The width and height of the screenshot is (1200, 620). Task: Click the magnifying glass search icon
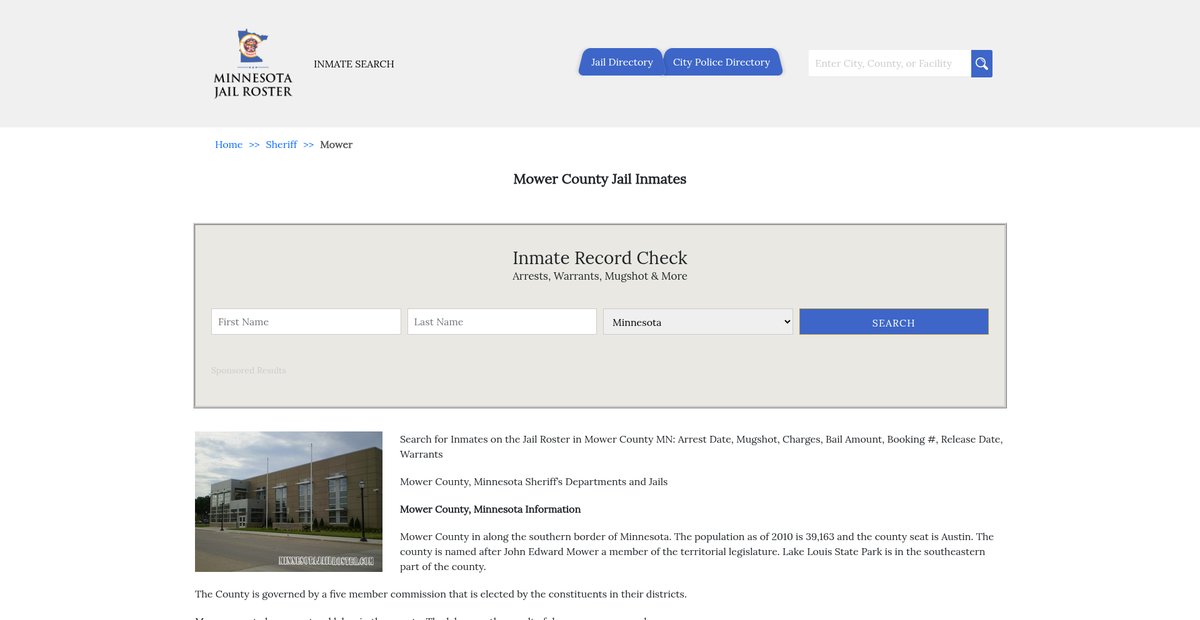tap(981, 64)
